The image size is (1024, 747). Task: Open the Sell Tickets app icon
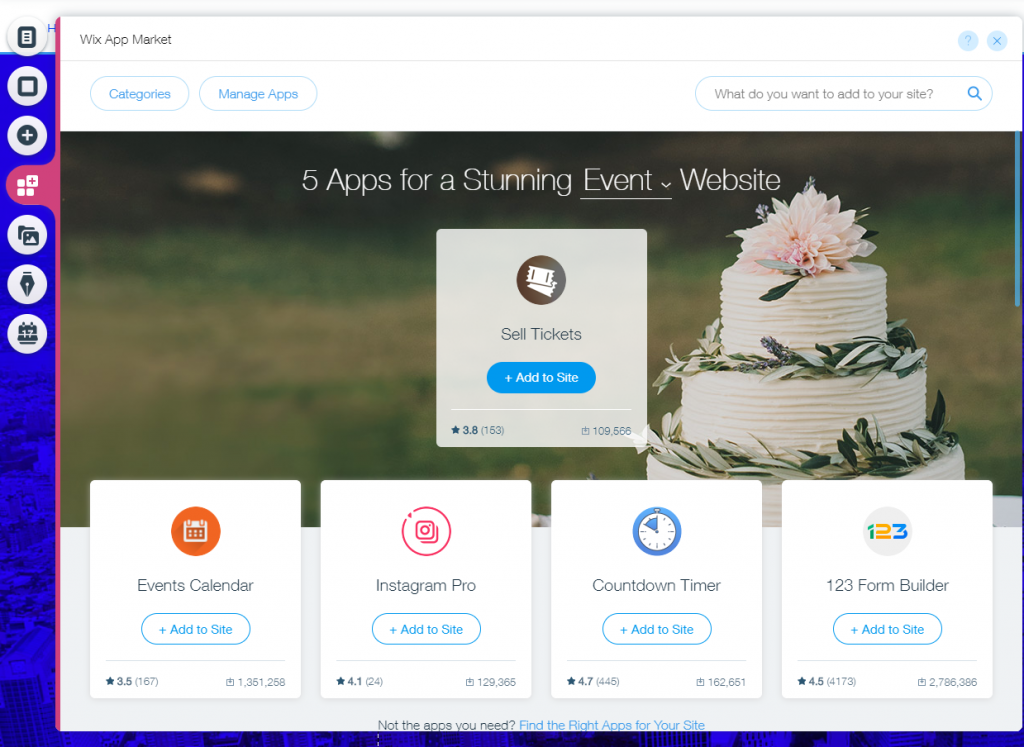coord(541,280)
